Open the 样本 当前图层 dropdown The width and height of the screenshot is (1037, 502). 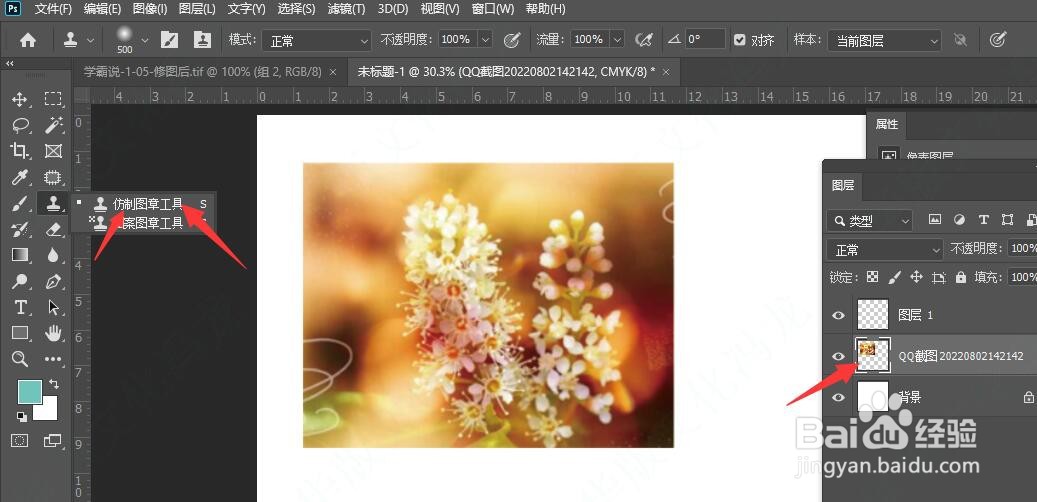[x=884, y=40]
